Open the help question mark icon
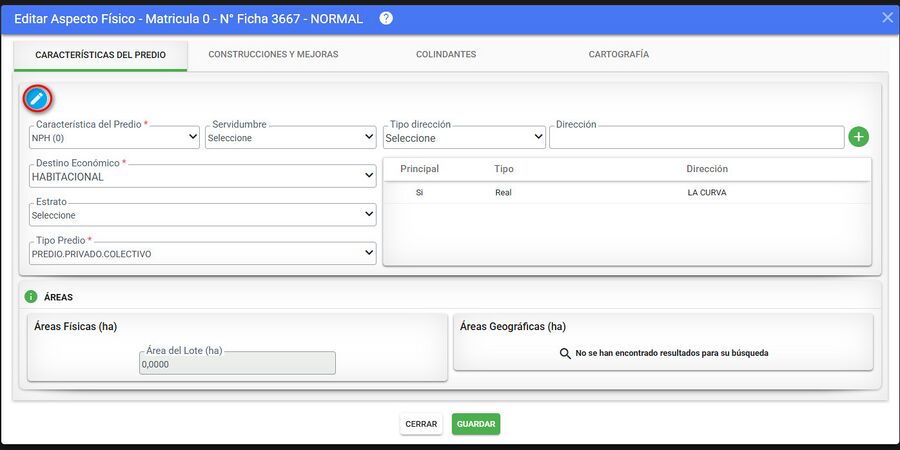The width and height of the screenshot is (900, 450). tap(386, 18)
